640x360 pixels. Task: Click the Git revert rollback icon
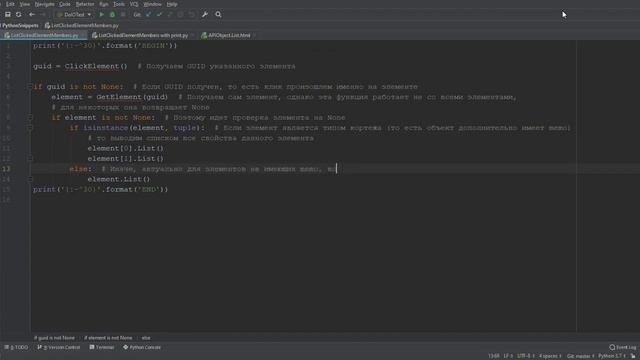[x=191, y=14]
